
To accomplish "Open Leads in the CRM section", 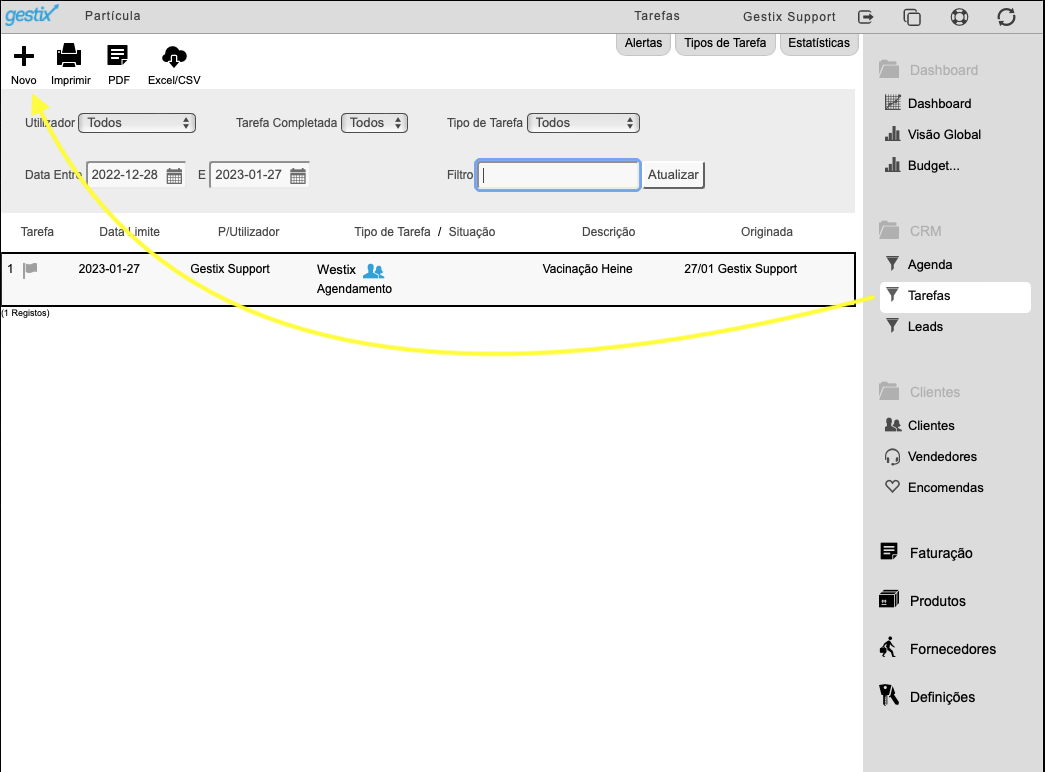I will (x=925, y=327).
